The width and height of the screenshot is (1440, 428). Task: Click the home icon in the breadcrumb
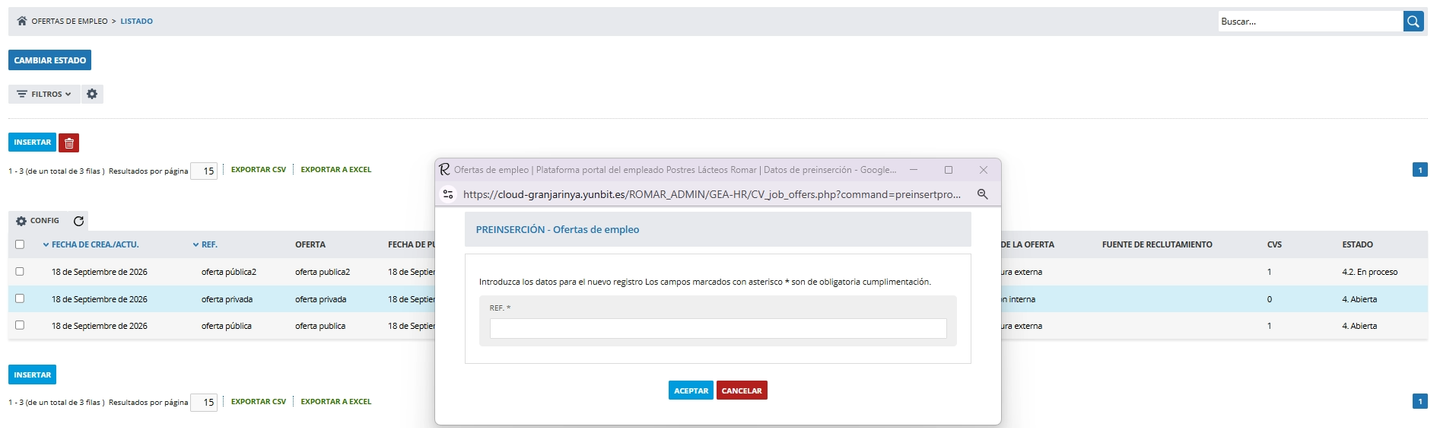(22, 21)
